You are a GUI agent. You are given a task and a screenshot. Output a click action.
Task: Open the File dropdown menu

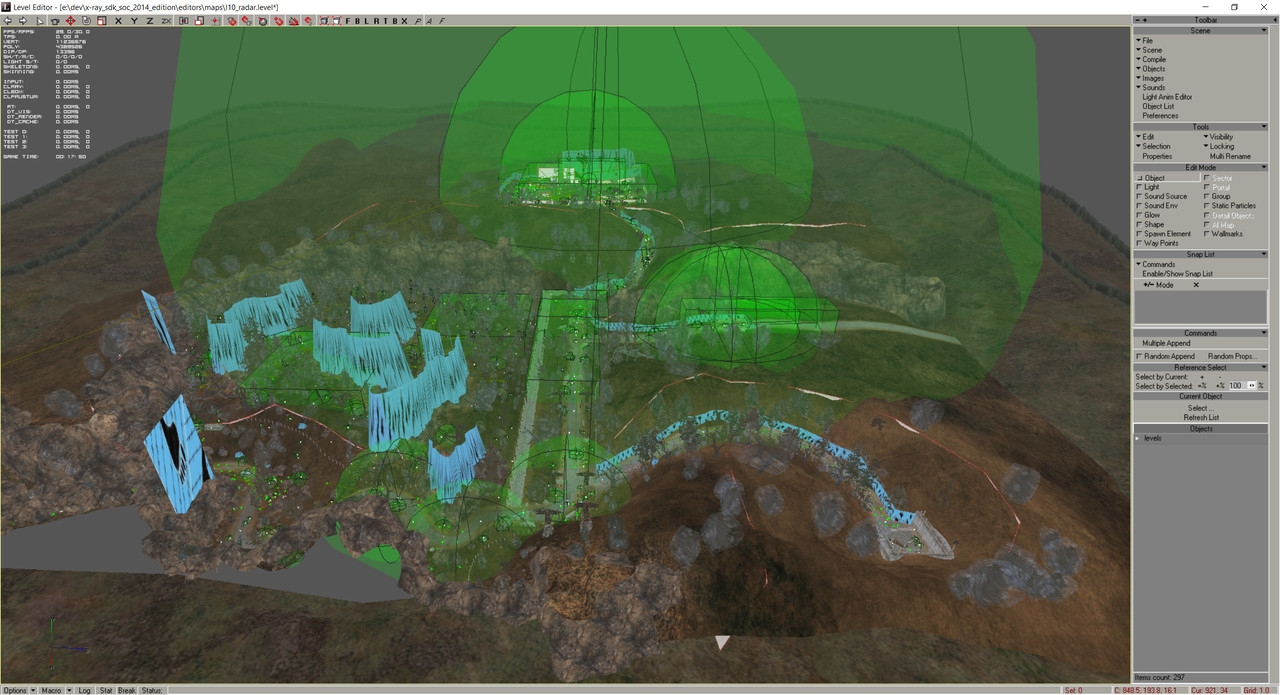click(1145, 40)
